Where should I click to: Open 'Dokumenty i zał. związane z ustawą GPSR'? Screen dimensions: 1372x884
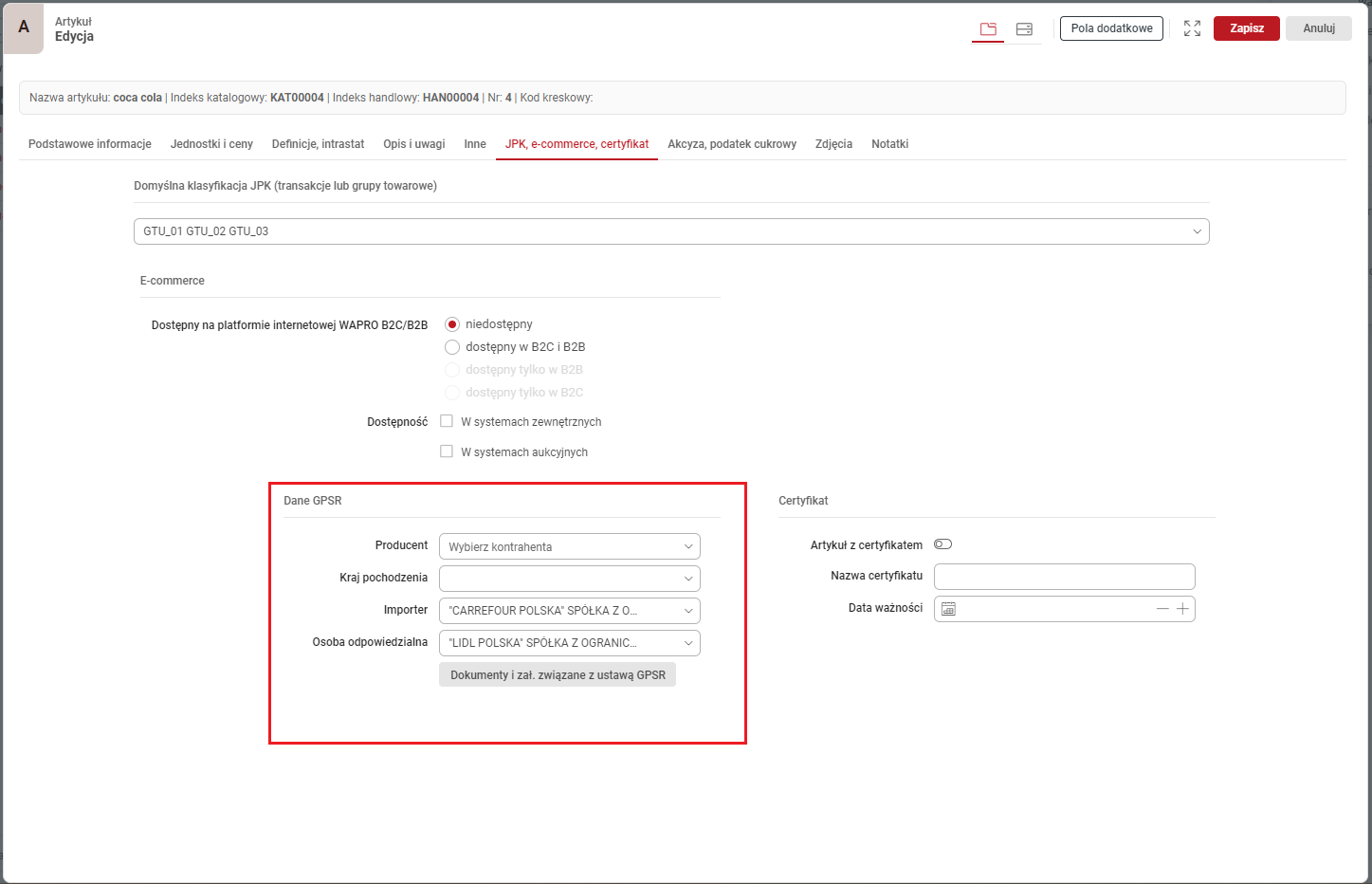558,675
